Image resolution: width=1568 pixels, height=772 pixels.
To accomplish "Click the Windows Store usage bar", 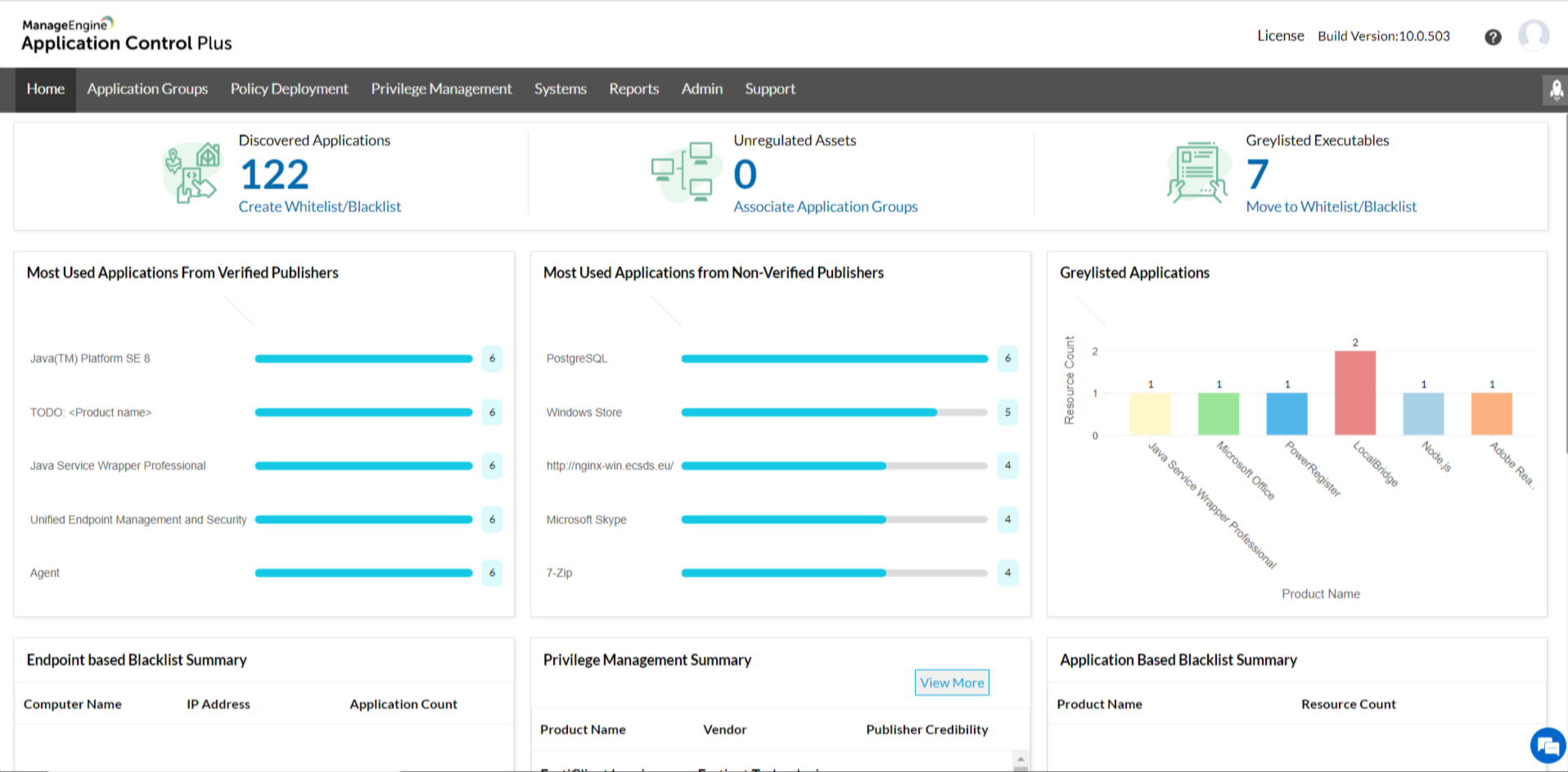I will click(835, 413).
